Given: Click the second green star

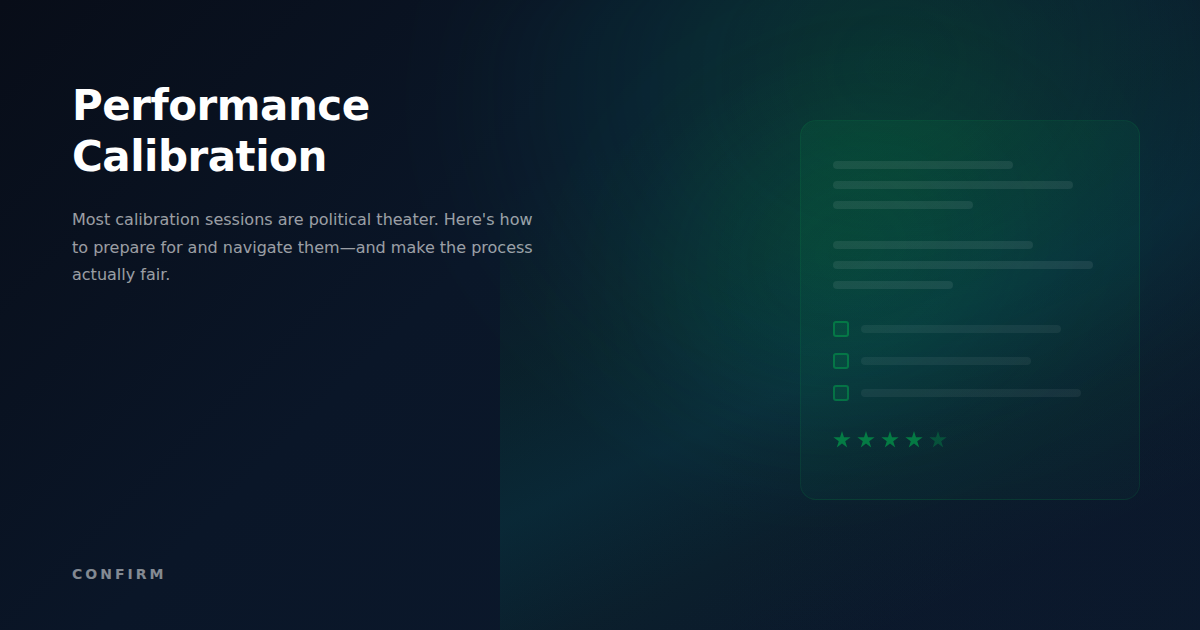Looking at the screenshot, I should (x=865, y=439).
